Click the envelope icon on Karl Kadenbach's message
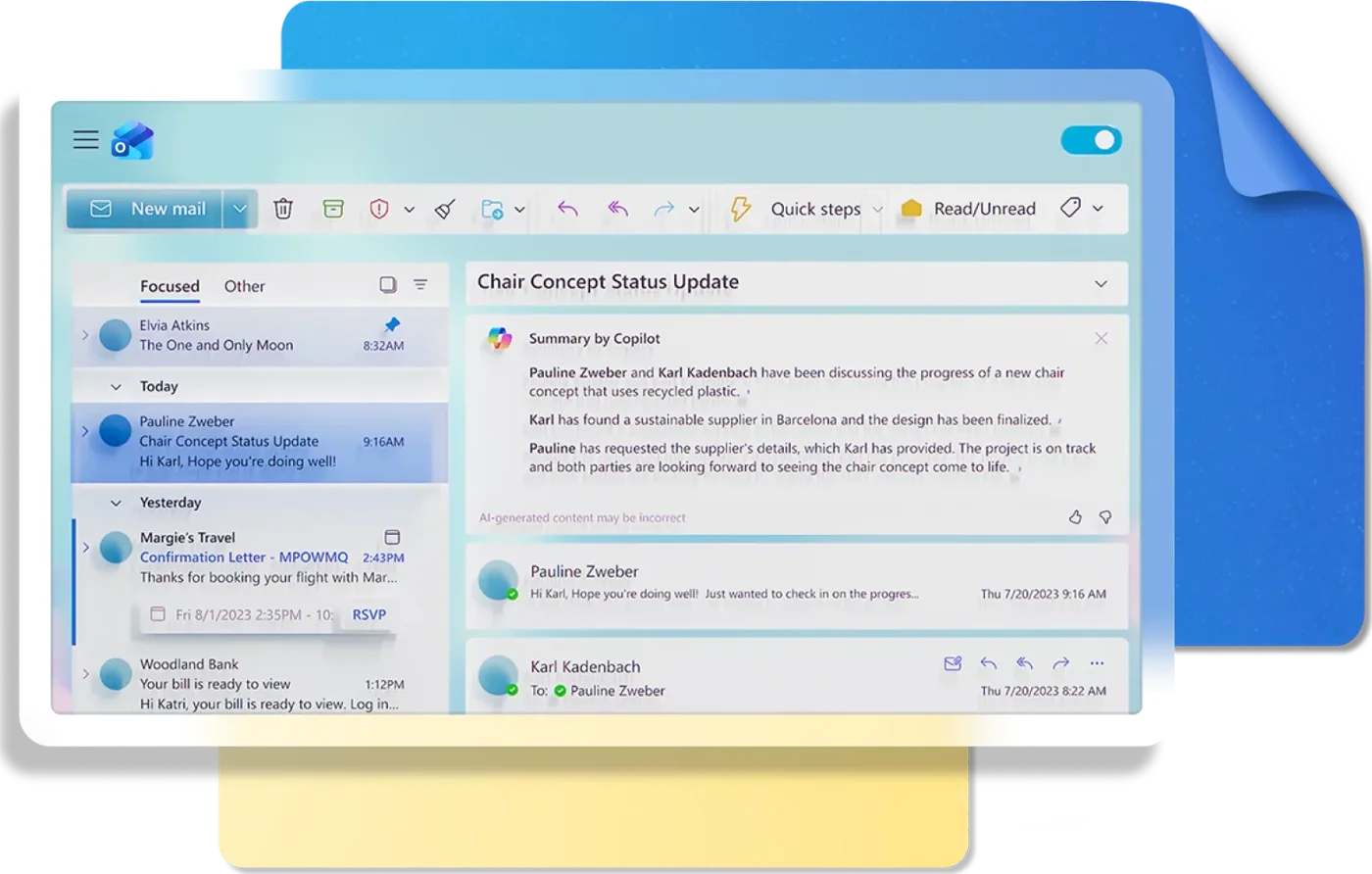1372x874 pixels. click(x=953, y=663)
